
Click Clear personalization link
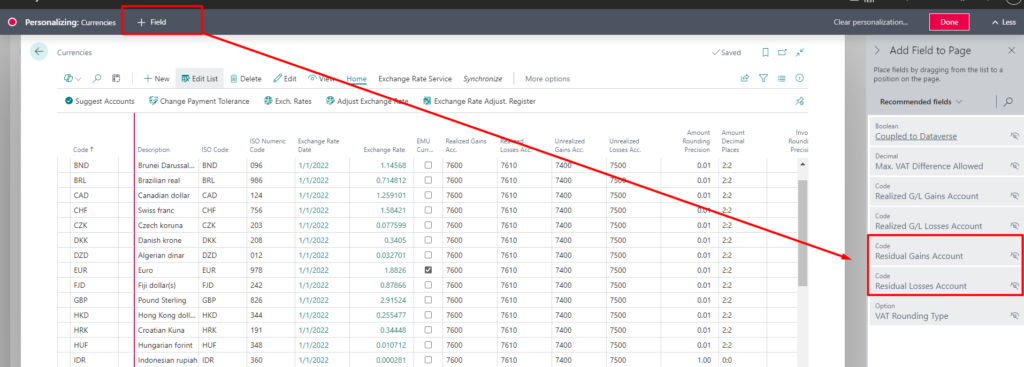pos(871,22)
